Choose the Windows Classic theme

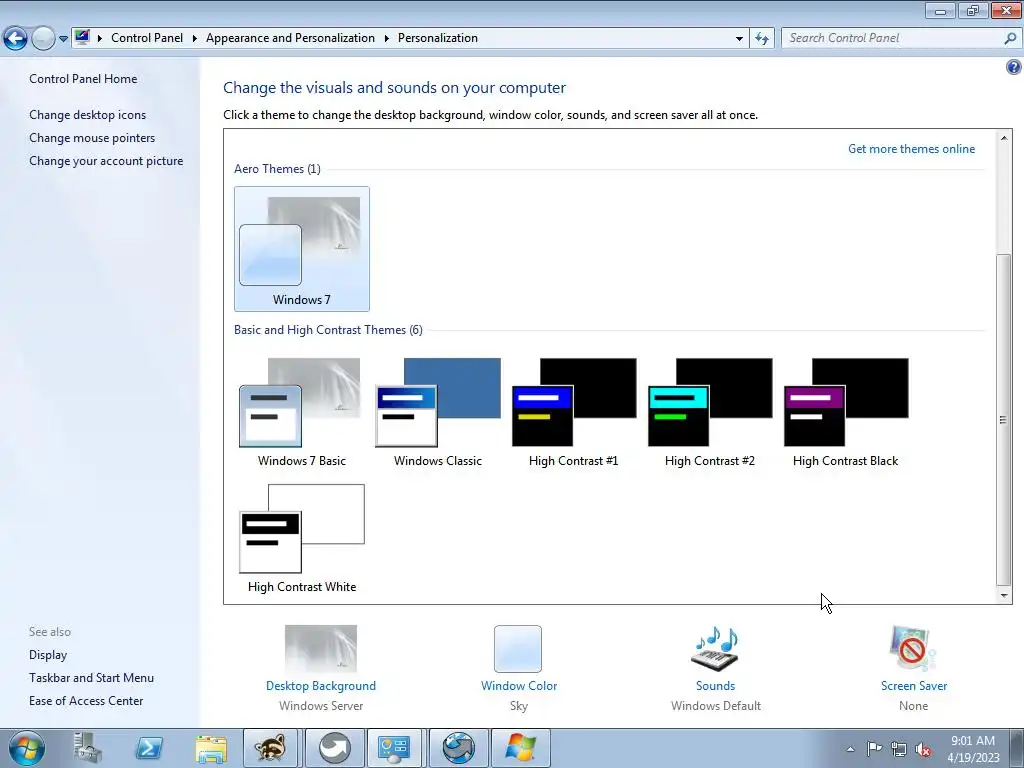pos(438,413)
